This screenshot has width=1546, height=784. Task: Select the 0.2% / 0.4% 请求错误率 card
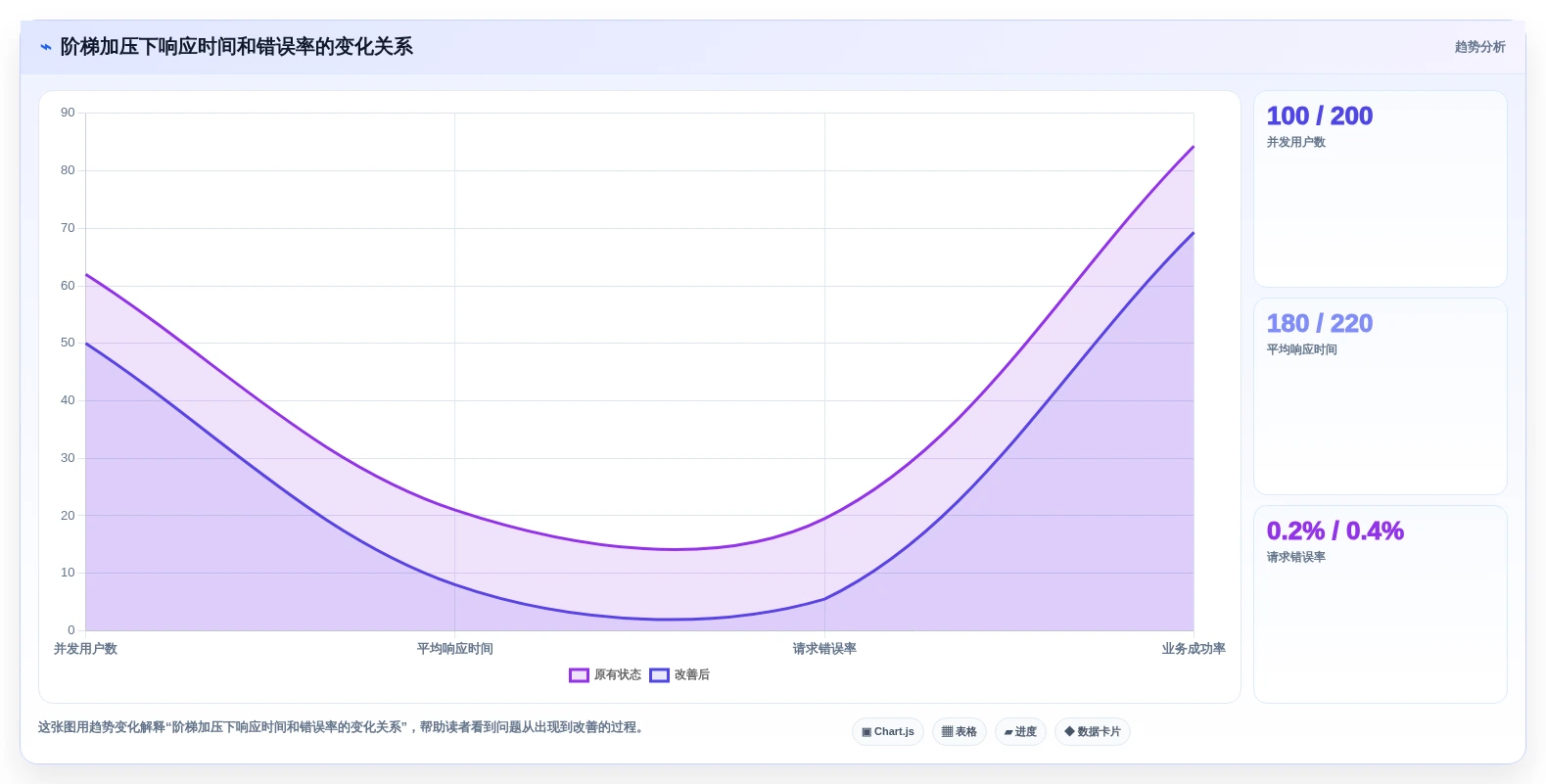[1381, 604]
